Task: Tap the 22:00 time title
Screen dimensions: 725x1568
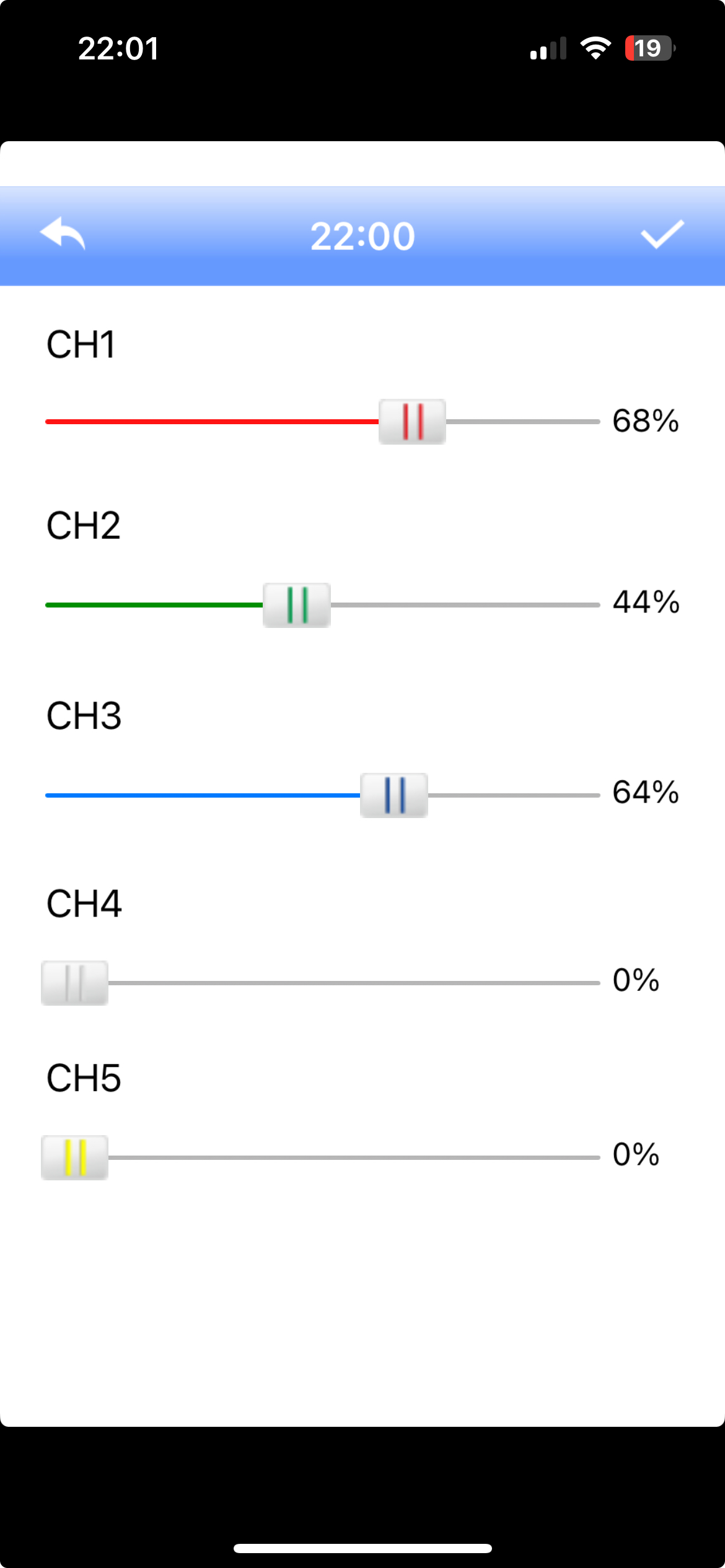Action: click(362, 236)
